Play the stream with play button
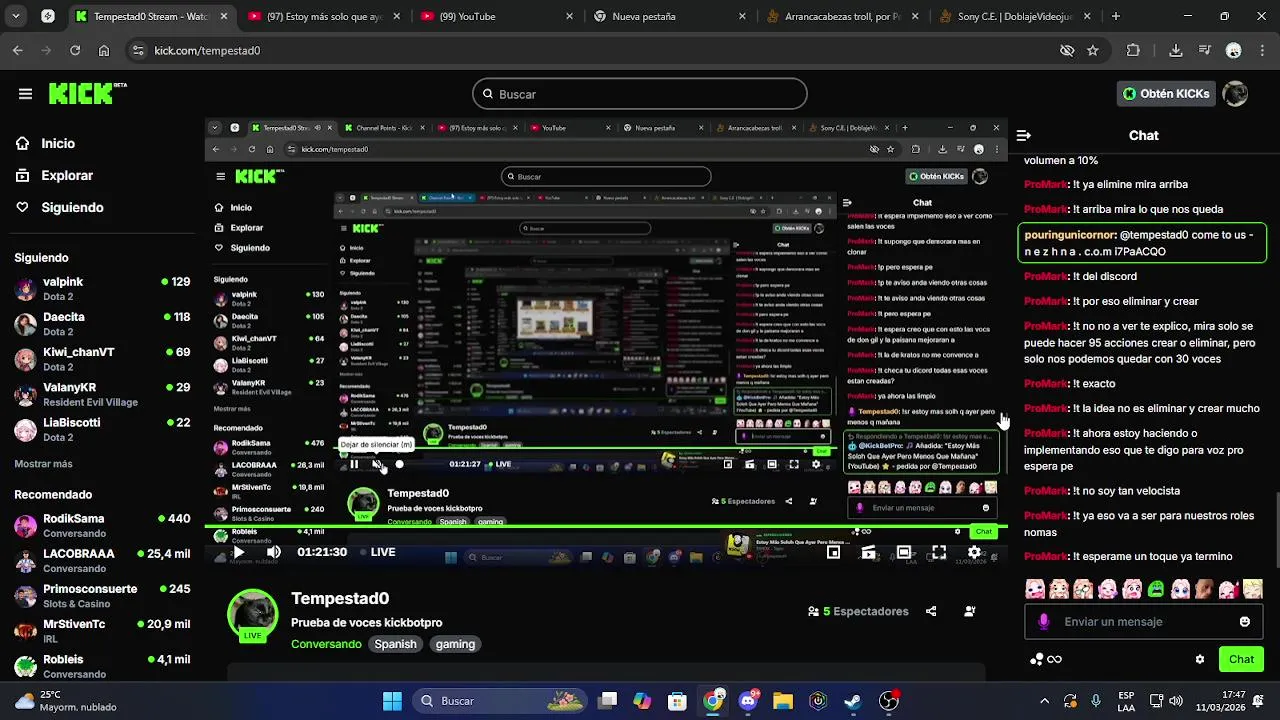The height and width of the screenshot is (720, 1280). tap(238, 552)
